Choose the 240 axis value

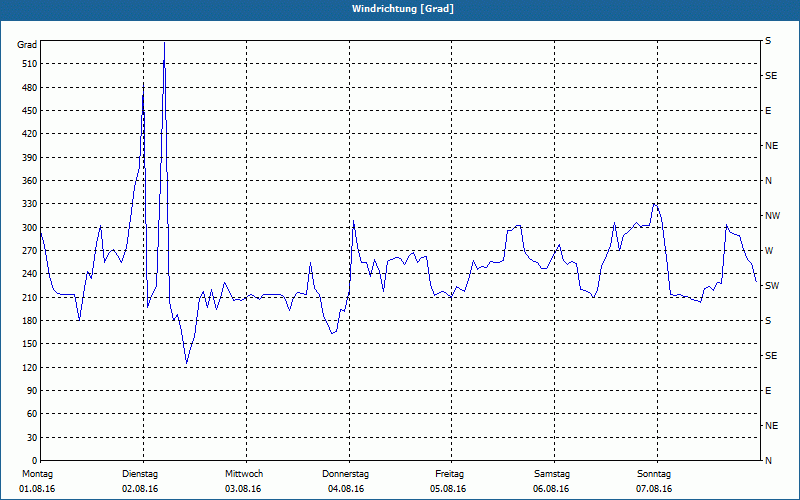point(30,274)
